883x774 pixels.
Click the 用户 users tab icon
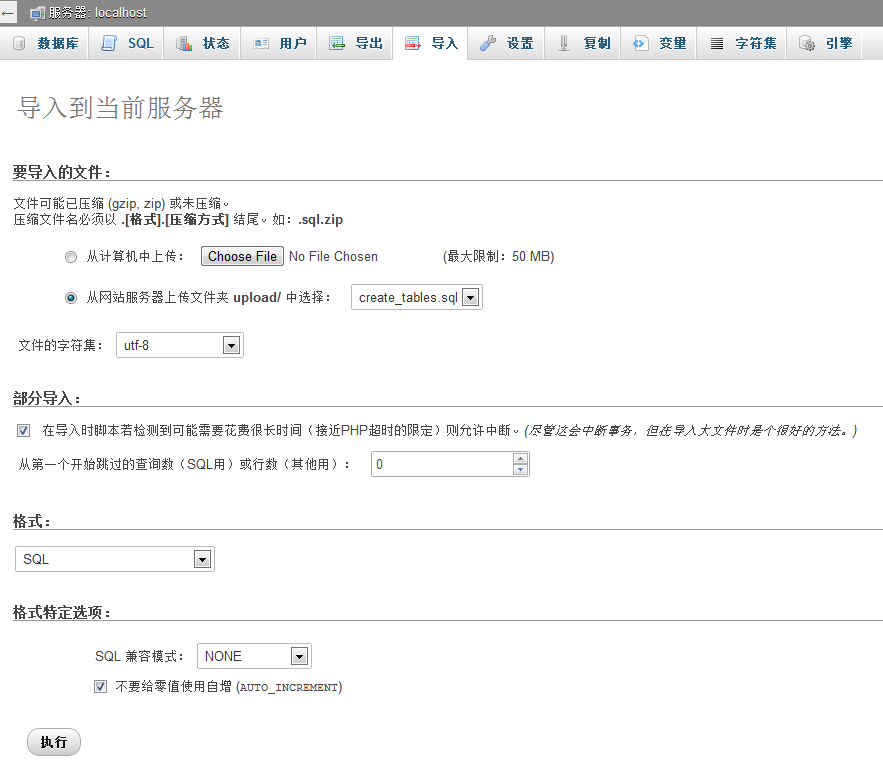261,44
